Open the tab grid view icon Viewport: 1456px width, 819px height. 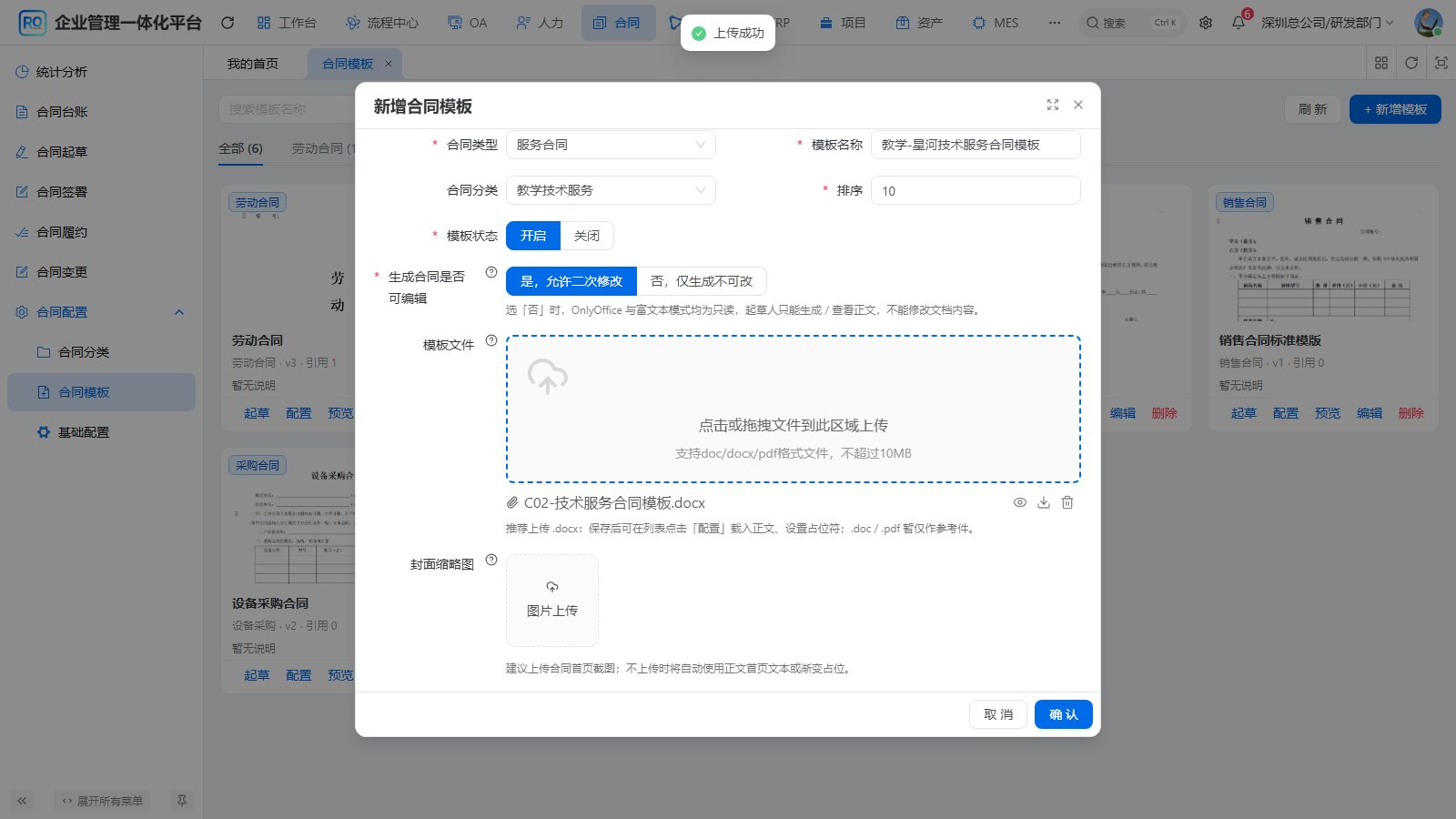(x=1381, y=63)
